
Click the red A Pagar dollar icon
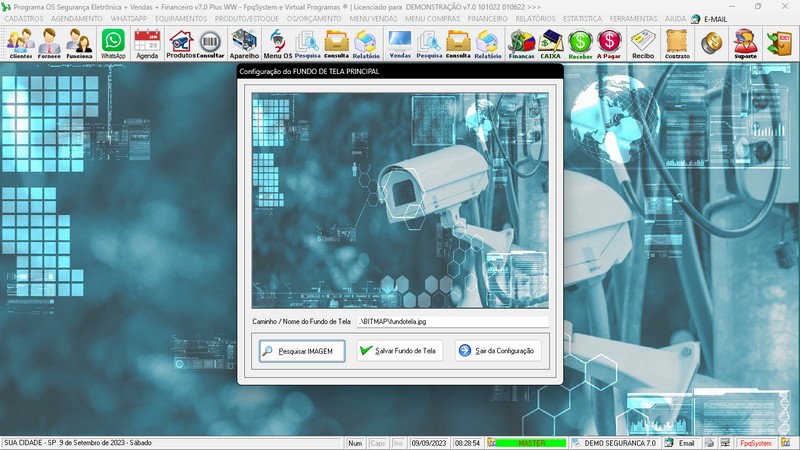click(x=609, y=43)
